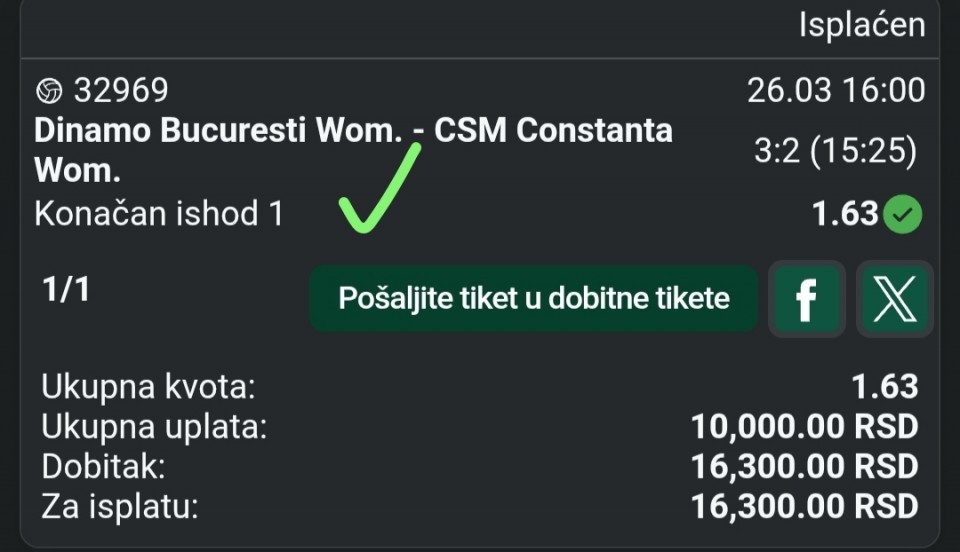960x552 pixels.
Task: Click the 'Isplaćen' status label
Action: click(861, 26)
